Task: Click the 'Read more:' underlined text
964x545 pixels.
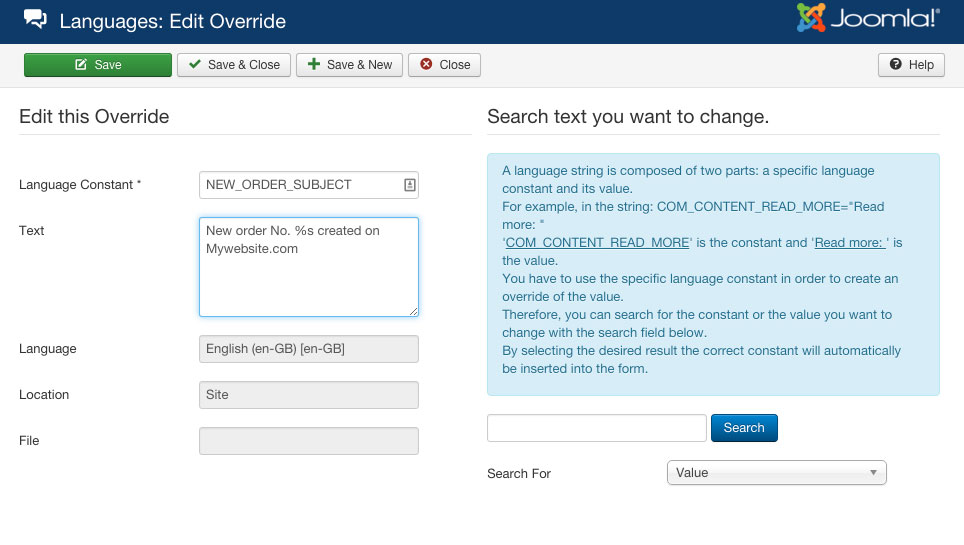Action: [x=850, y=242]
